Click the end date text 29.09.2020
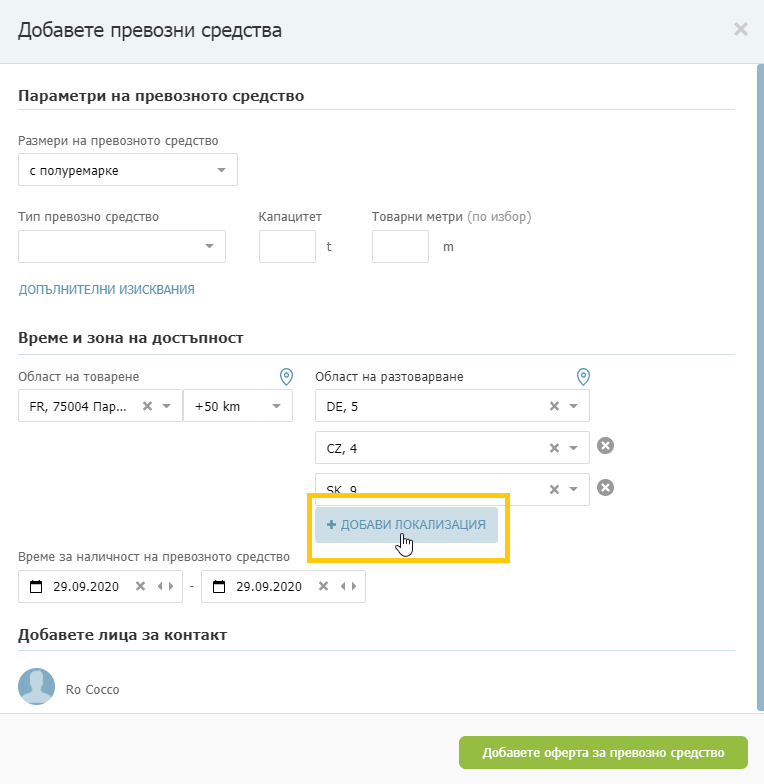Viewport: 764px width, 784px height. point(269,586)
